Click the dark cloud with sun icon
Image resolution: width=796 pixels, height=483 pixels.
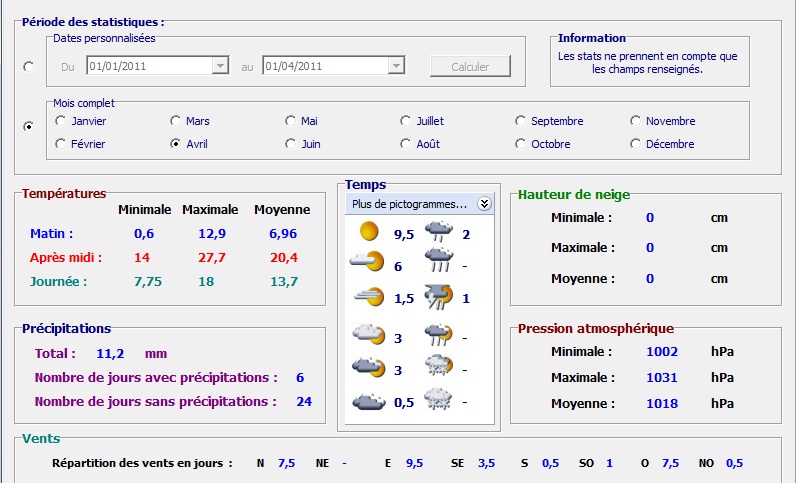click(369, 366)
